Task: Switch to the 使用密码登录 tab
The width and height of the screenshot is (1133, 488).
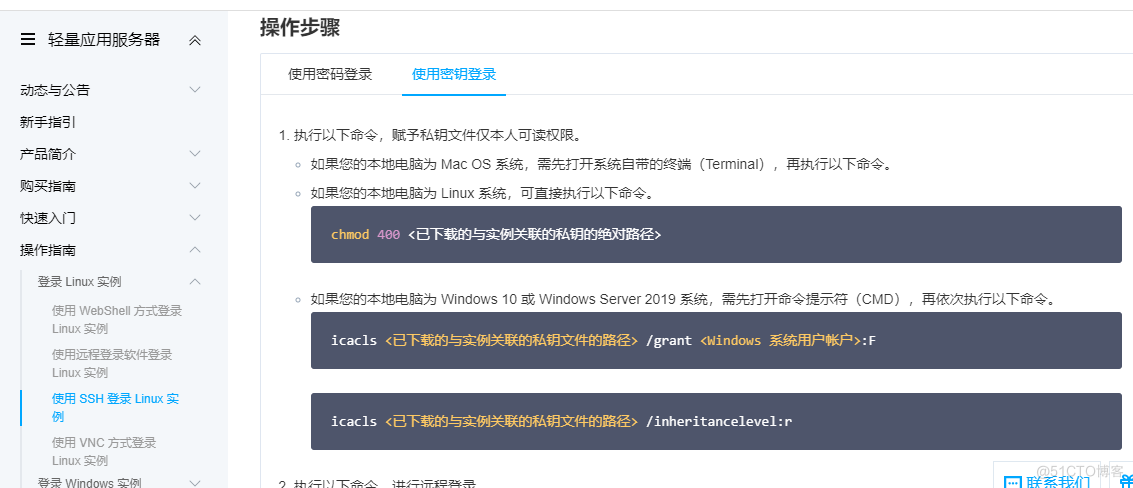Action: [330, 74]
